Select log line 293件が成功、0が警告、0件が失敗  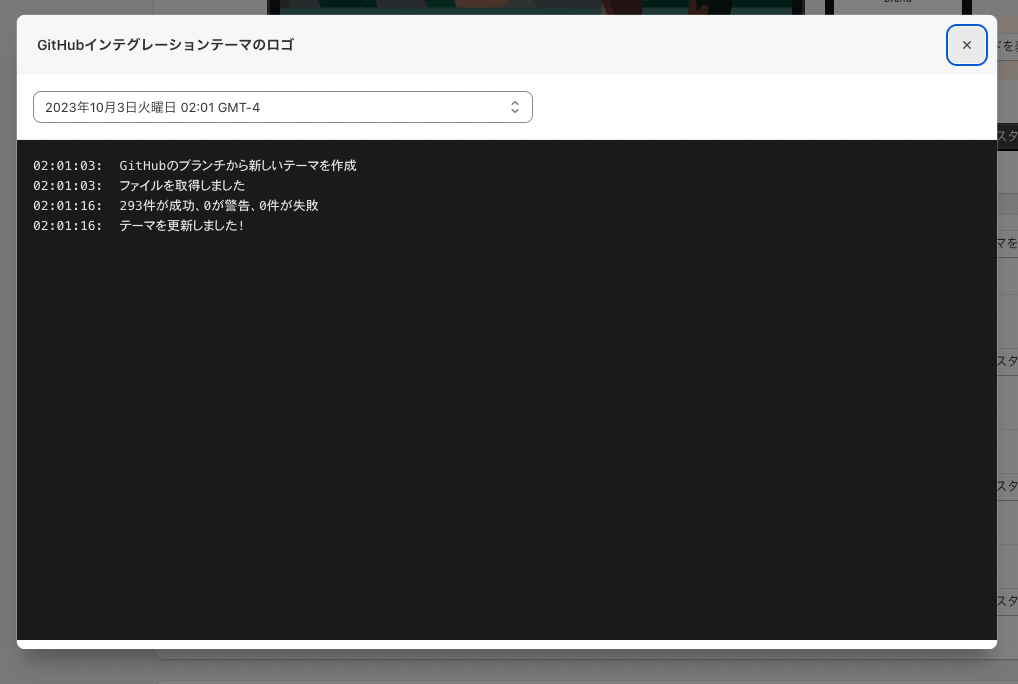(219, 206)
